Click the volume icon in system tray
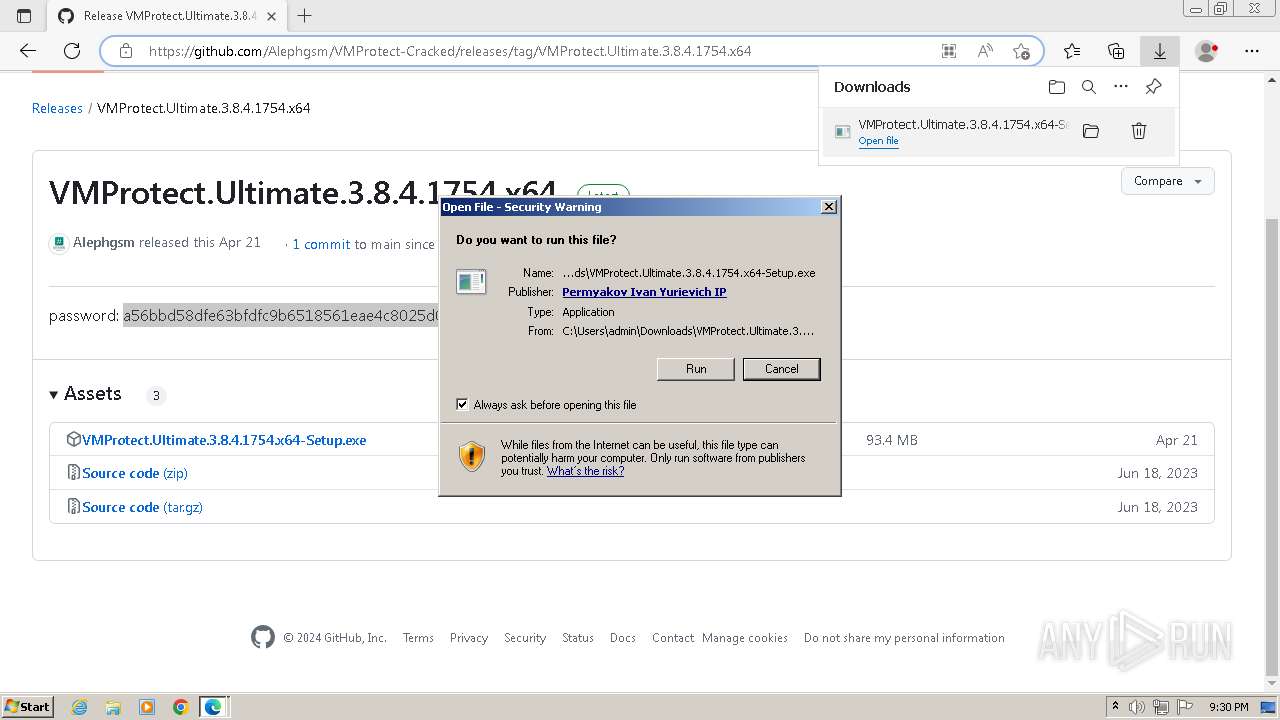This screenshot has width=1280, height=720. [x=1137, y=707]
